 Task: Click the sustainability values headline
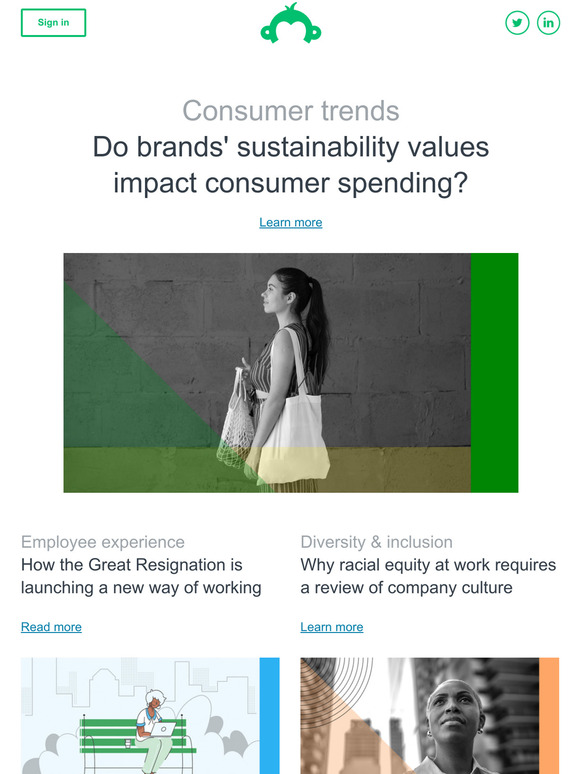click(291, 165)
